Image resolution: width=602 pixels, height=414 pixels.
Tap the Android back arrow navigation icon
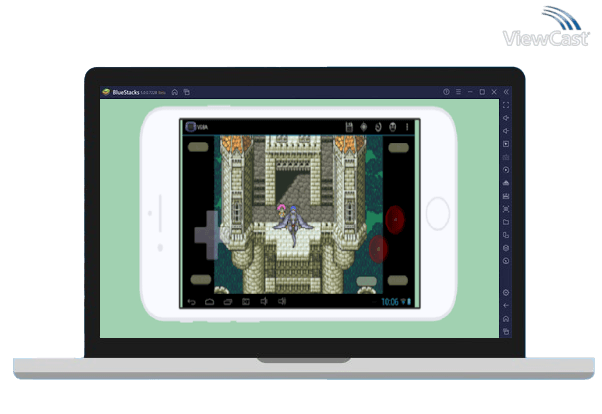coord(192,302)
